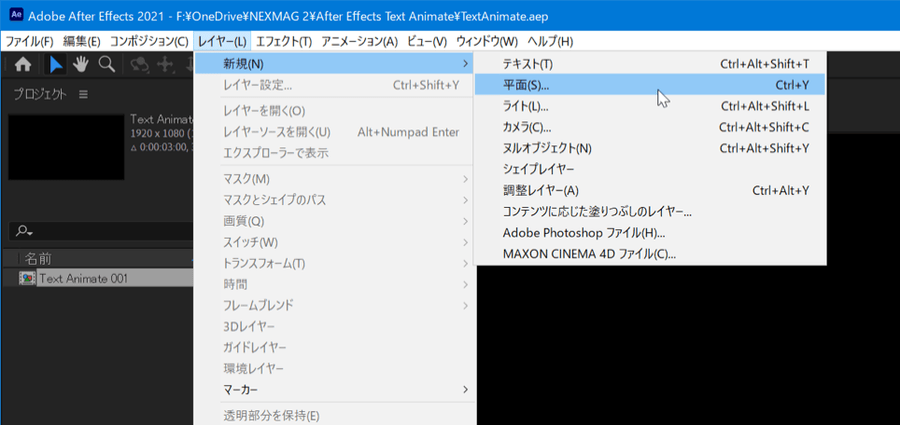The image size is (900, 425).
Task: Click the レイヤーソースを開く(U) entry
Action: (x=334, y=132)
